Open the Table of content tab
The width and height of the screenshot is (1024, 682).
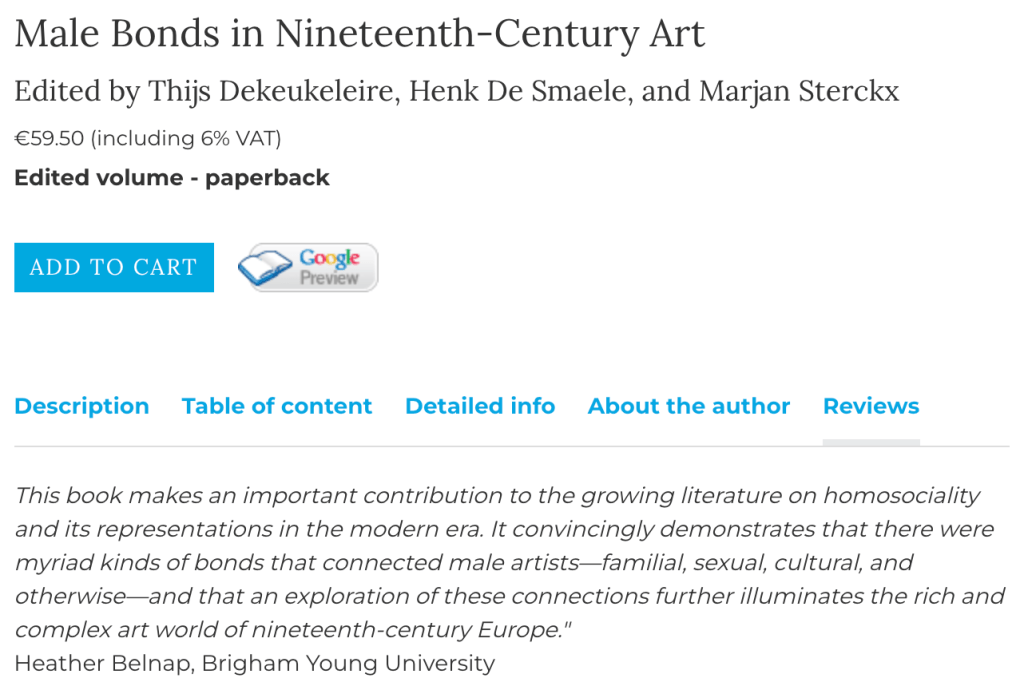point(277,406)
